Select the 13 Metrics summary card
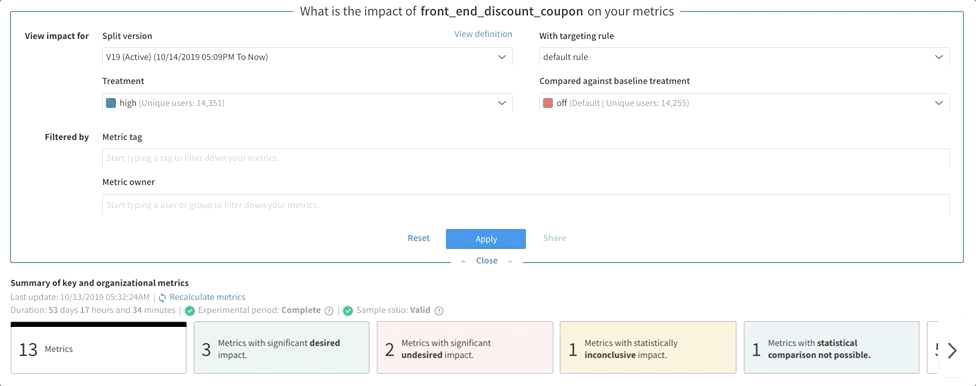Image resolution: width=976 pixels, height=386 pixels. pos(98,348)
